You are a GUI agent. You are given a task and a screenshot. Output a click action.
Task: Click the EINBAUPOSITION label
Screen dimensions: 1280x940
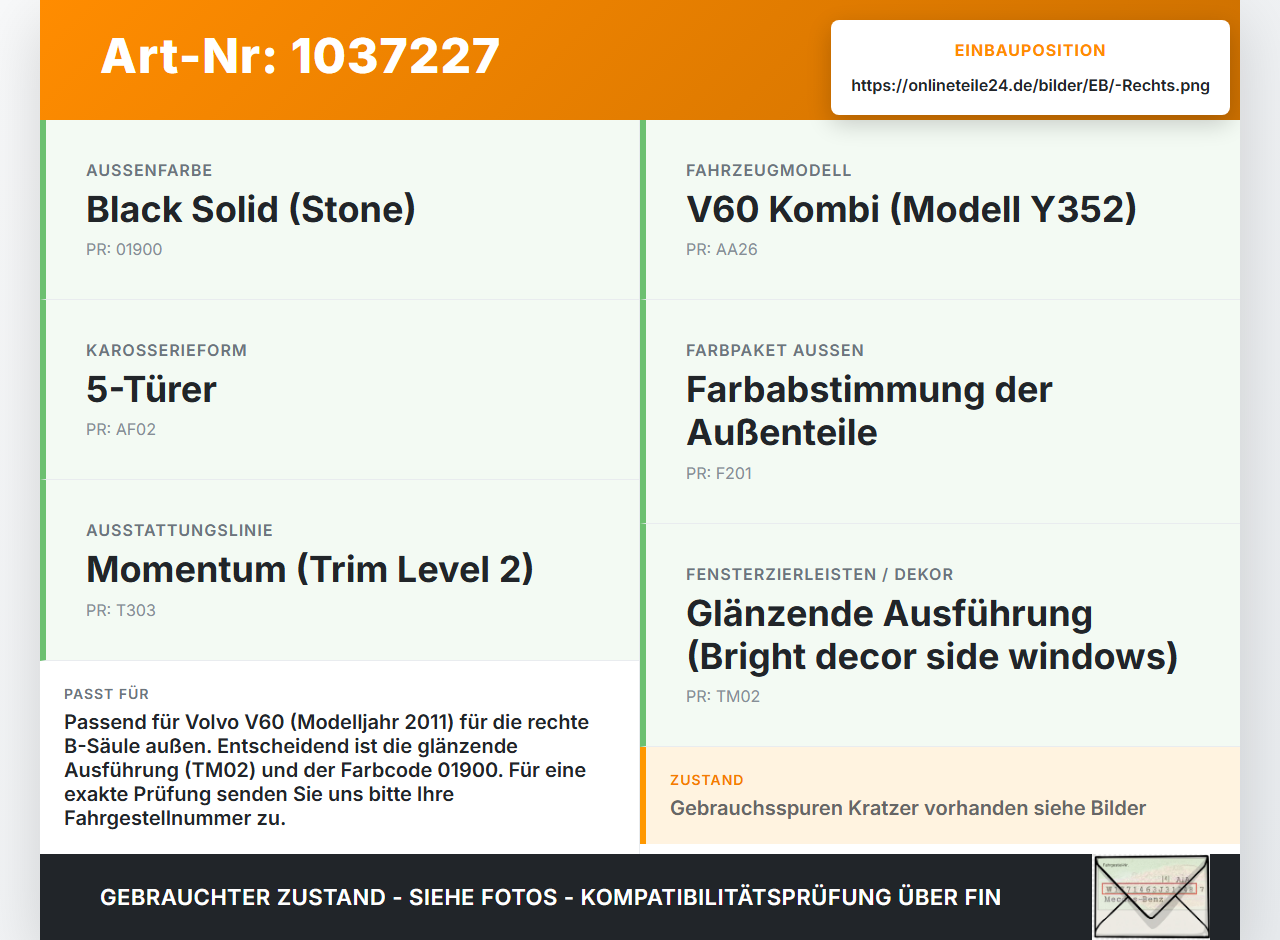1030,50
